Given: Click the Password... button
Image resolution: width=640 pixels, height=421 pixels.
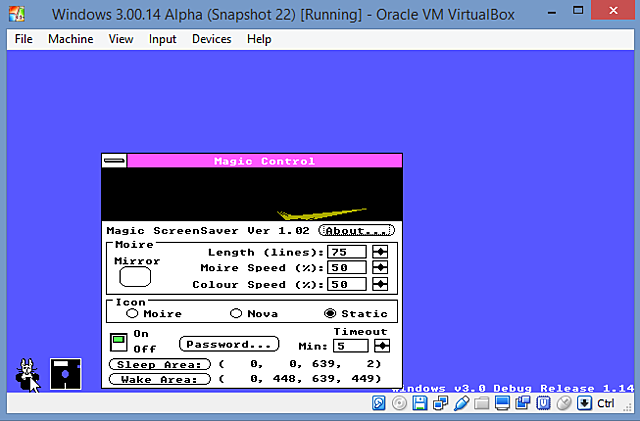Looking at the screenshot, I should click(x=229, y=344).
